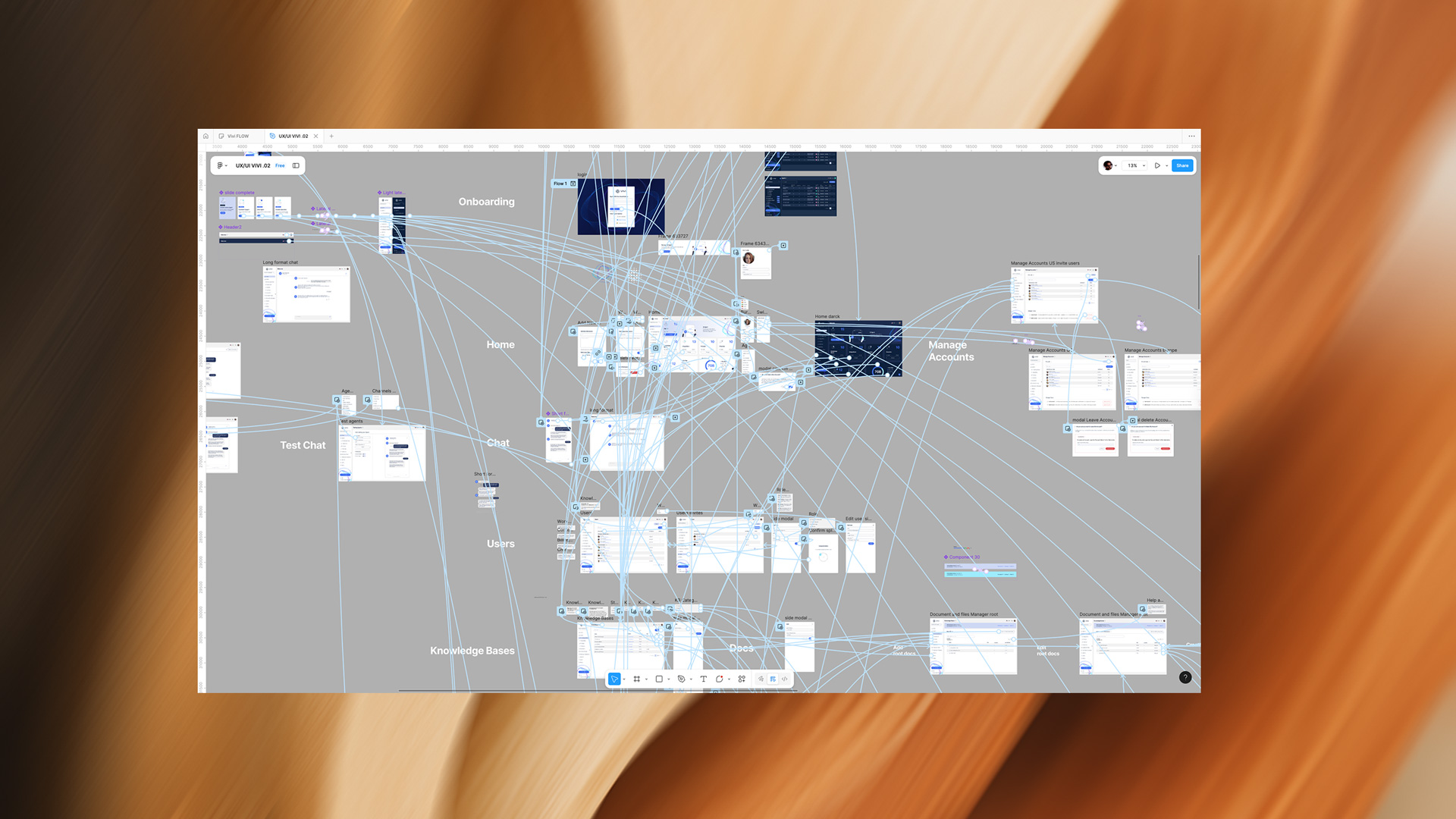The width and height of the screenshot is (1456, 819).
Task: Select the Move tool in bottom toolbar
Action: point(614,679)
